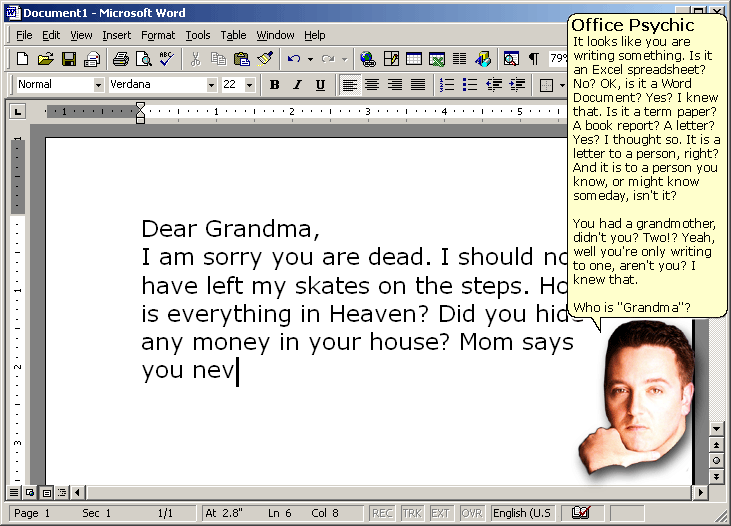731x526 pixels.
Task: Open the font size 22 dropdown
Action: pyautogui.click(x=250, y=85)
